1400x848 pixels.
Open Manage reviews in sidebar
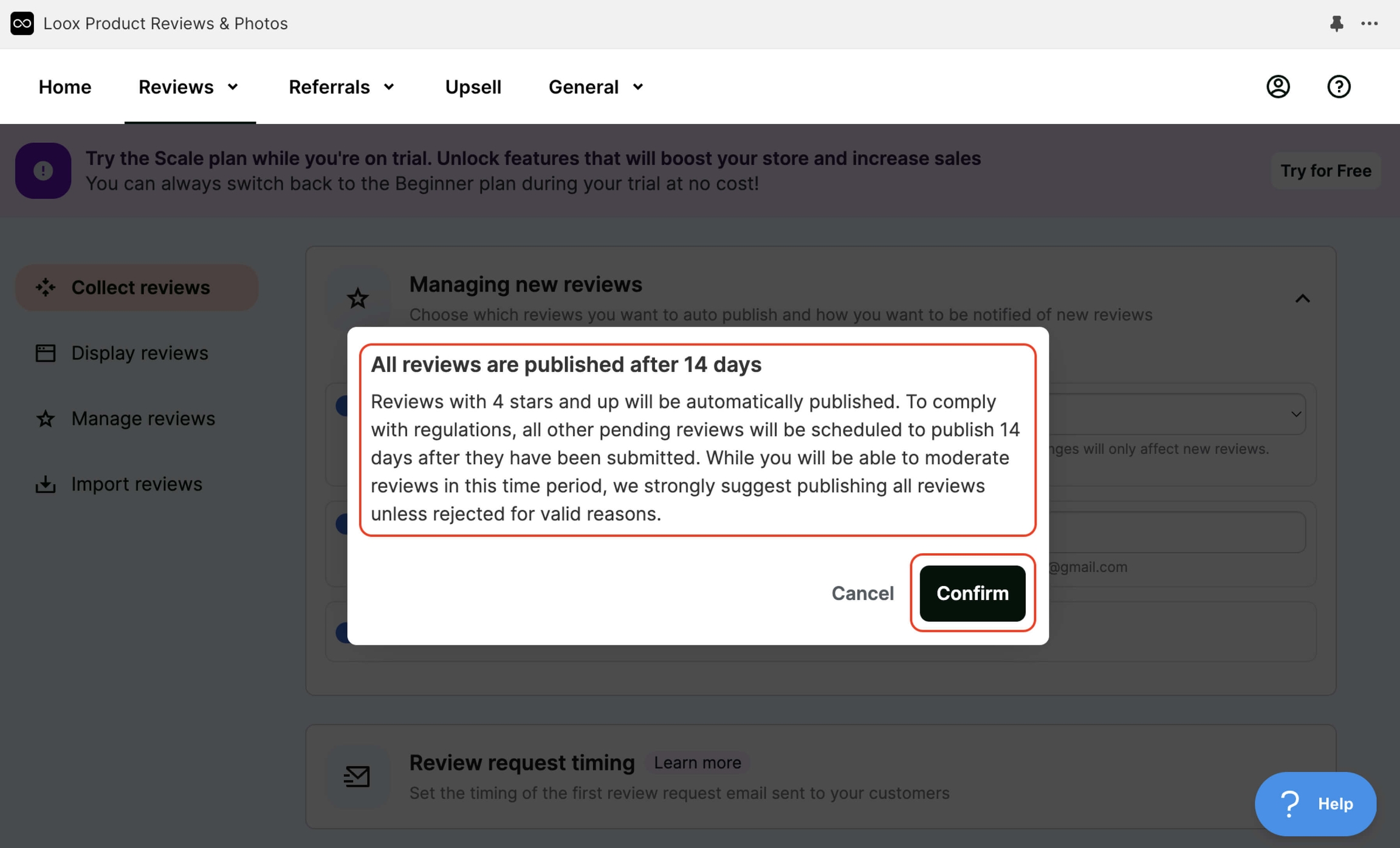point(143,419)
